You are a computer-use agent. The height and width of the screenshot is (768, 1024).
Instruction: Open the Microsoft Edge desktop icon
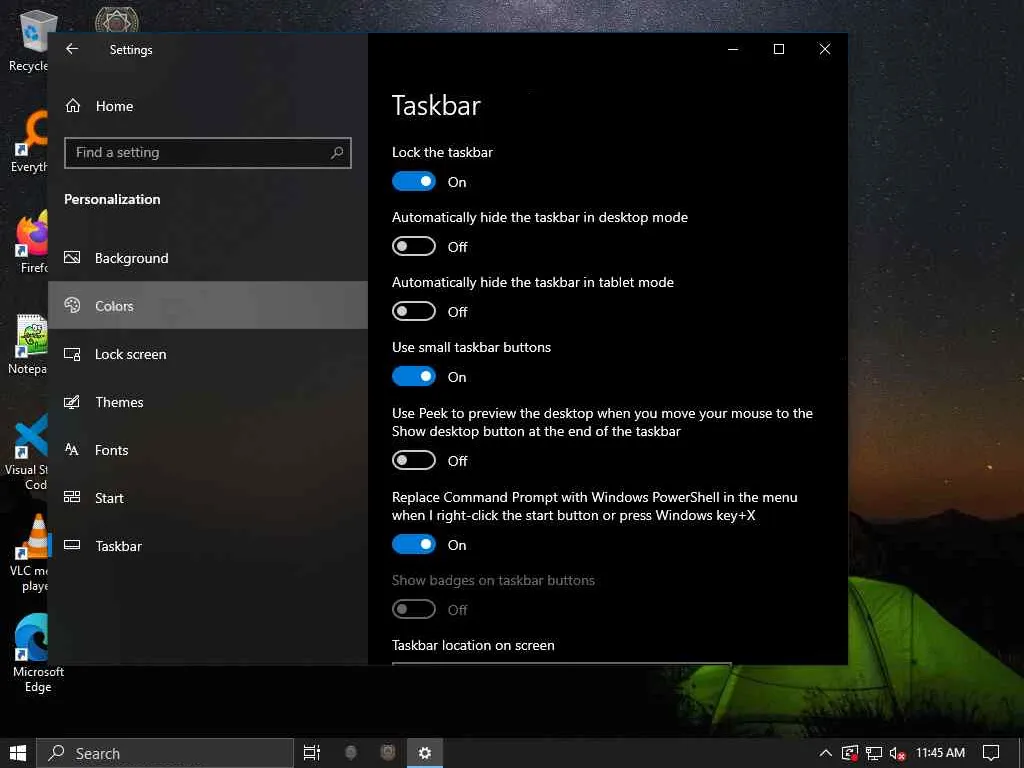click(x=37, y=653)
